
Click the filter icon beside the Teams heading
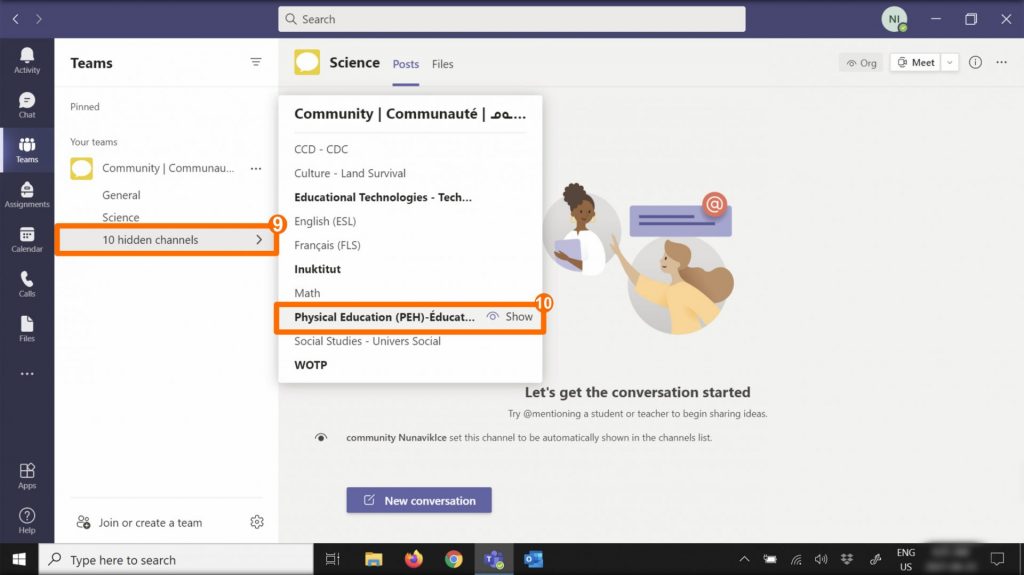click(x=255, y=62)
